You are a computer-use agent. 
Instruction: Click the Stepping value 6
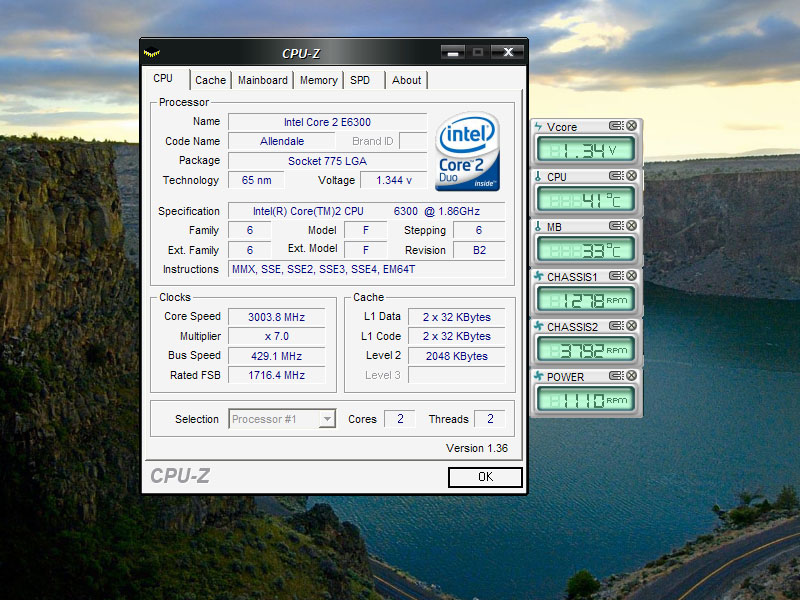(479, 230)
